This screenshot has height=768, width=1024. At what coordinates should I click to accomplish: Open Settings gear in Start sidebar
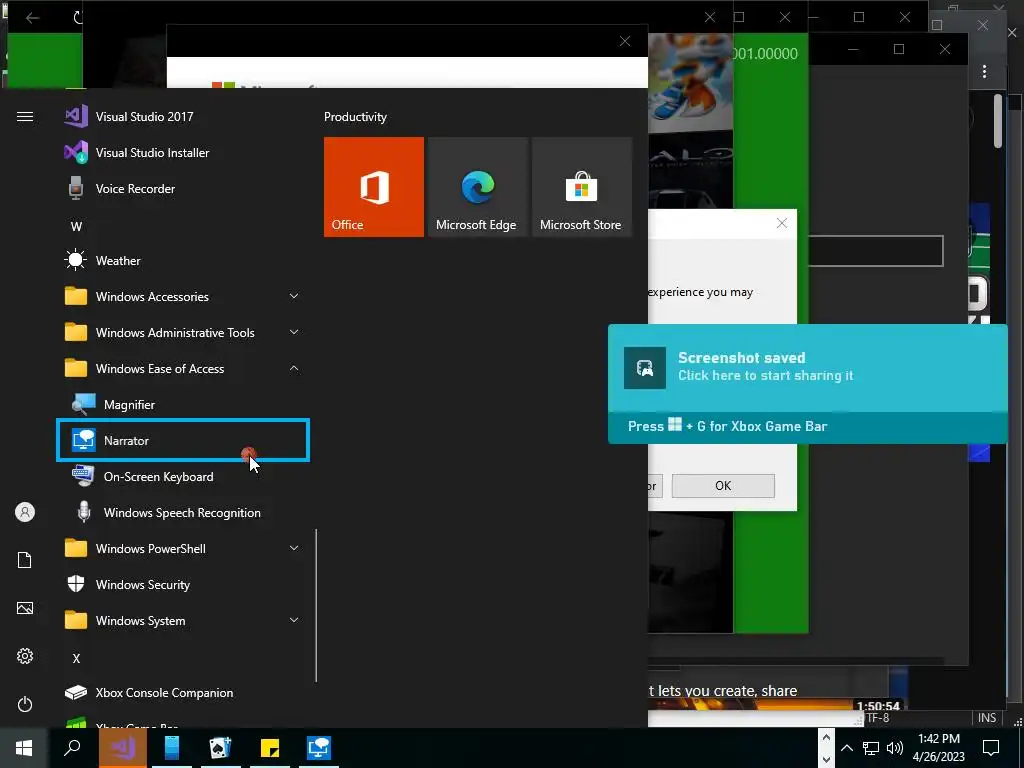[x=25, y=656]
